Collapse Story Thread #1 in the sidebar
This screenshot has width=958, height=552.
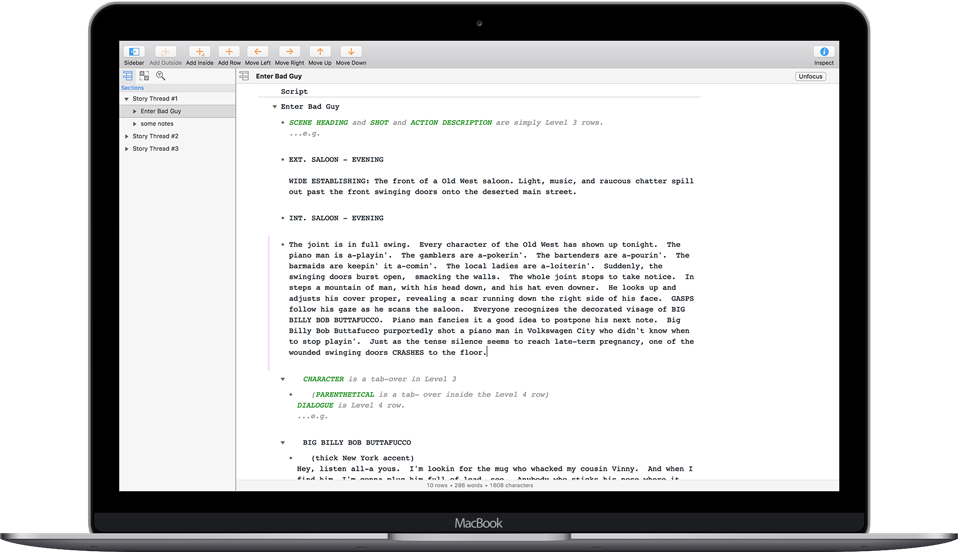(x=126, y=99)
